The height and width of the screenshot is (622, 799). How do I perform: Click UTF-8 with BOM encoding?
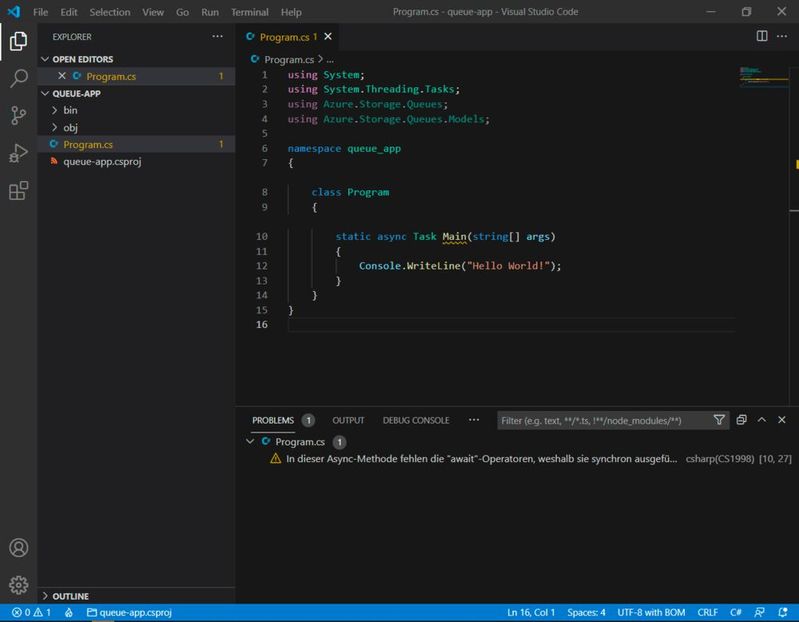pos(651,612)
